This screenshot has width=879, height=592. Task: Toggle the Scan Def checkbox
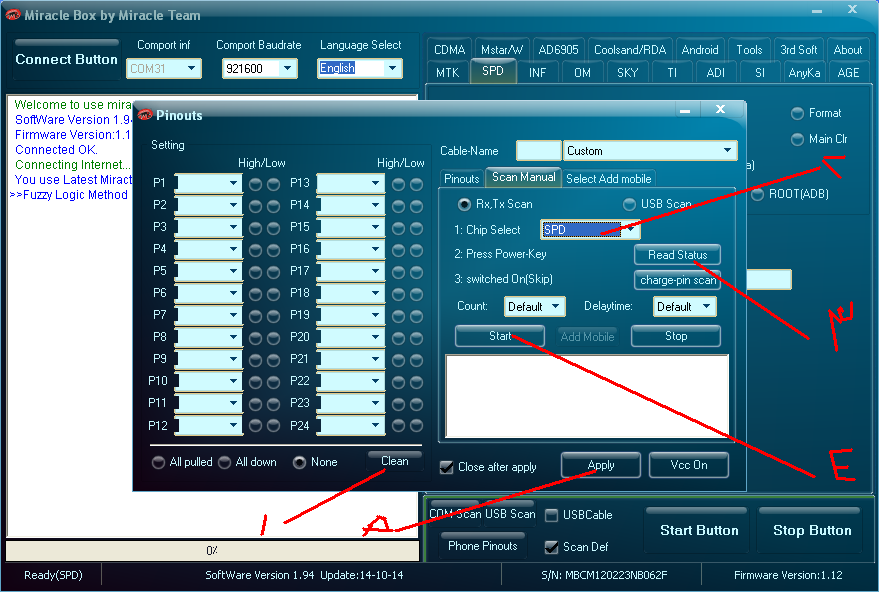[x=552, y=547]
